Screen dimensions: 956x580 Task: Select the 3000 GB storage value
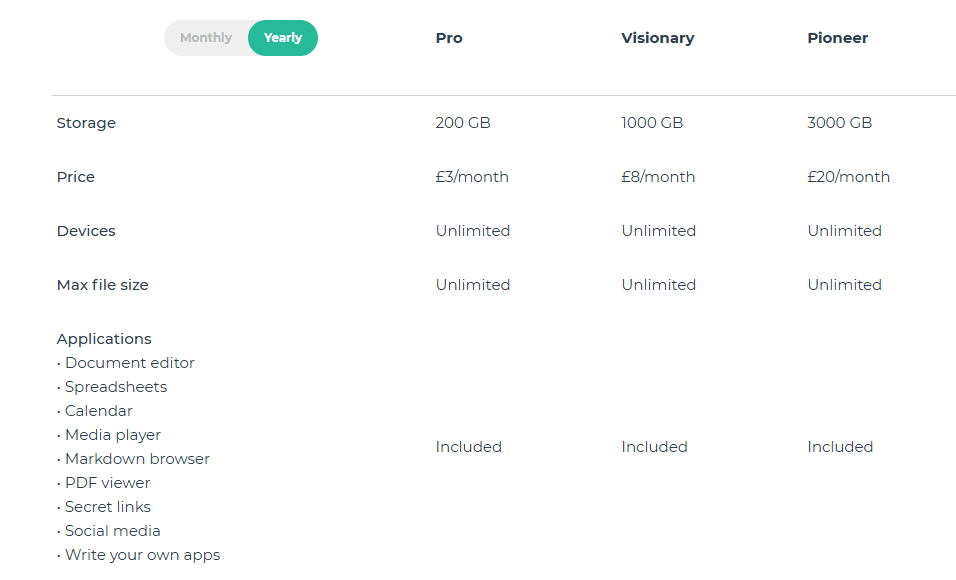[840, 123]
